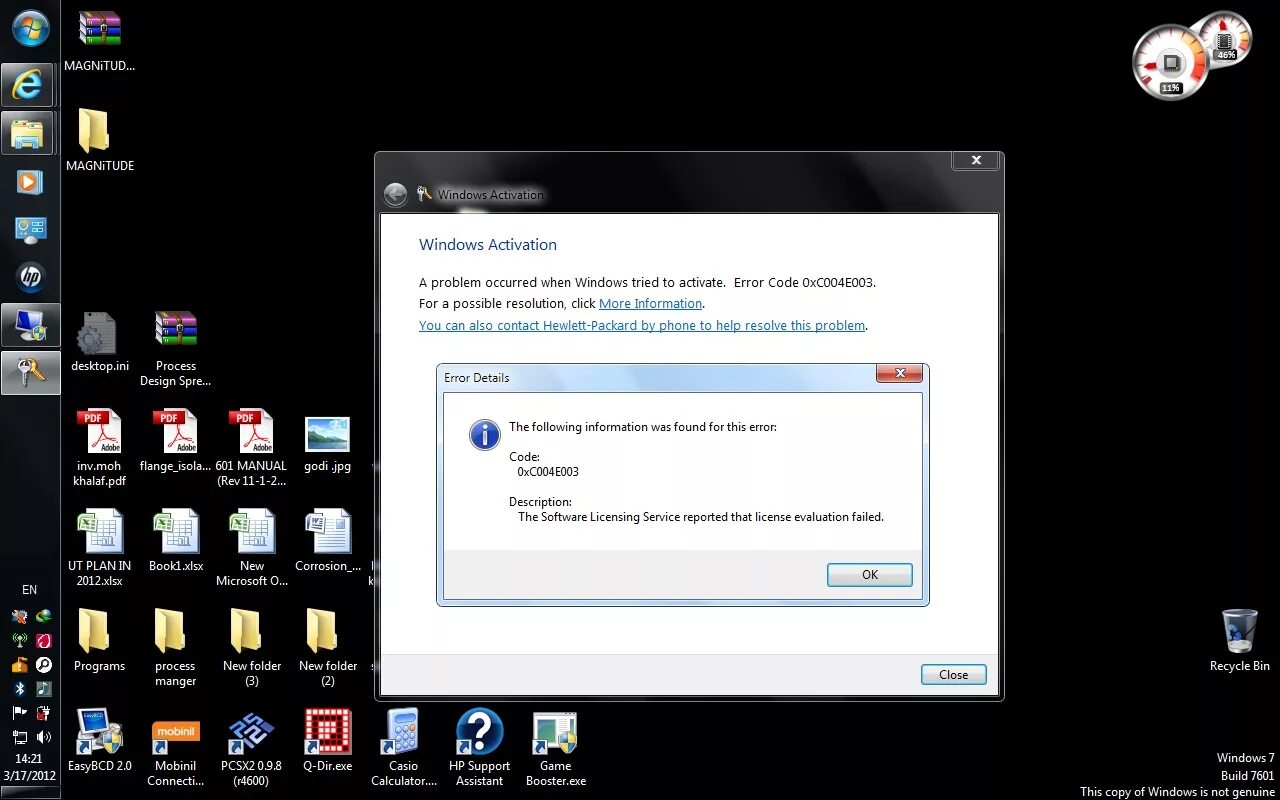Click the back arrow in Windows Activation
The image size is (1280, 800).
395,194
